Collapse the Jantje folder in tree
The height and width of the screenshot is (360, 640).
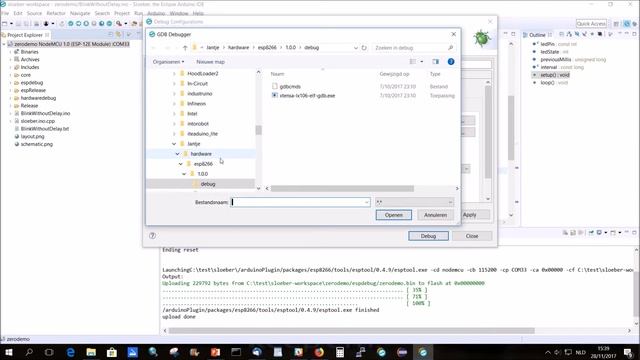pyautogui.click(x=174, y=144)
